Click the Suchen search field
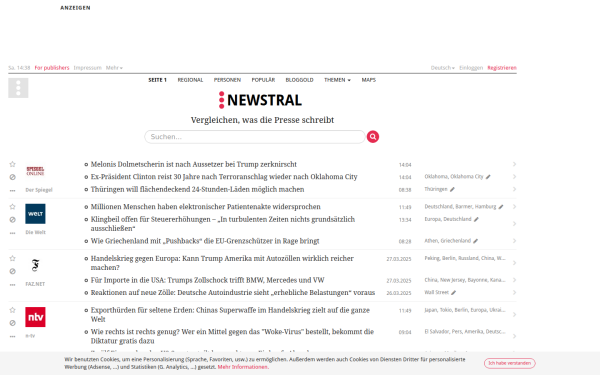 [255, 137]
